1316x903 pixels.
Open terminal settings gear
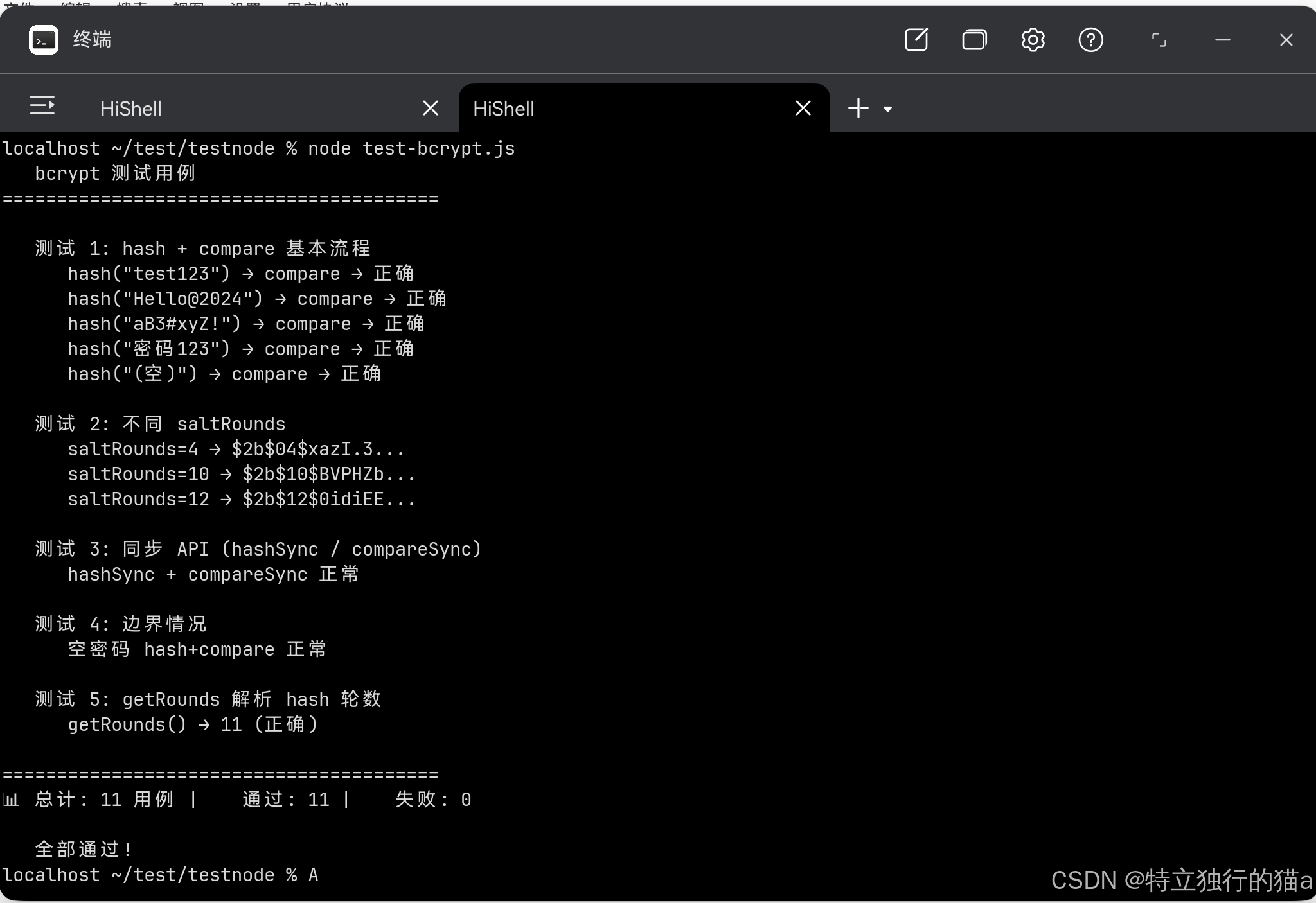[x=1033, y=40]
